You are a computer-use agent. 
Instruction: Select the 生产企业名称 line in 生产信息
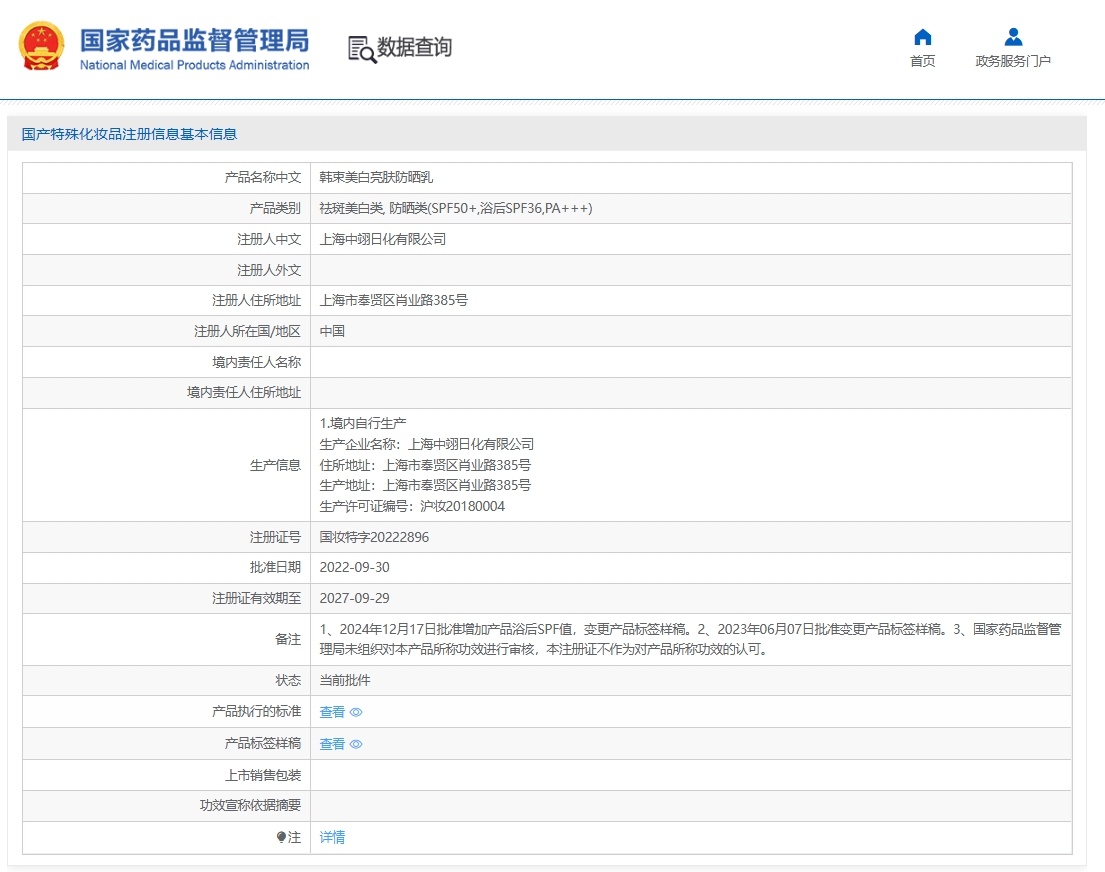click(x=426, y=444)
